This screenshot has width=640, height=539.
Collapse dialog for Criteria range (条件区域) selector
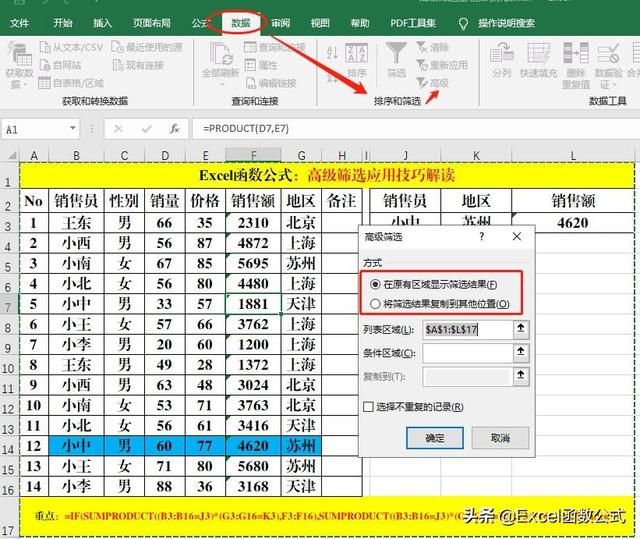click(x=521, y=353)
